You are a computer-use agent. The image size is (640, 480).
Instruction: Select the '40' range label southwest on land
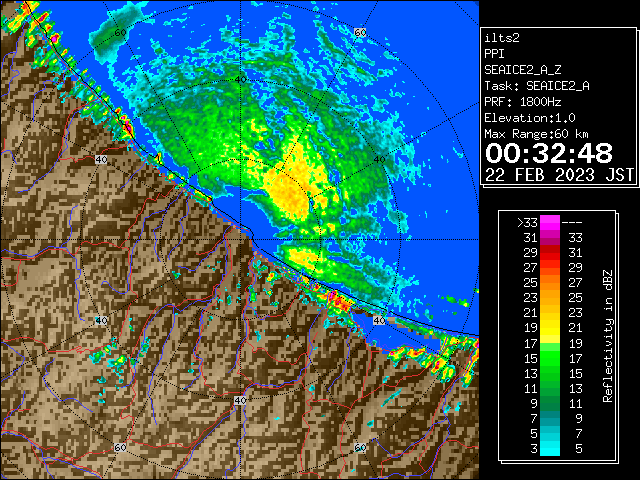coord(101,320)
